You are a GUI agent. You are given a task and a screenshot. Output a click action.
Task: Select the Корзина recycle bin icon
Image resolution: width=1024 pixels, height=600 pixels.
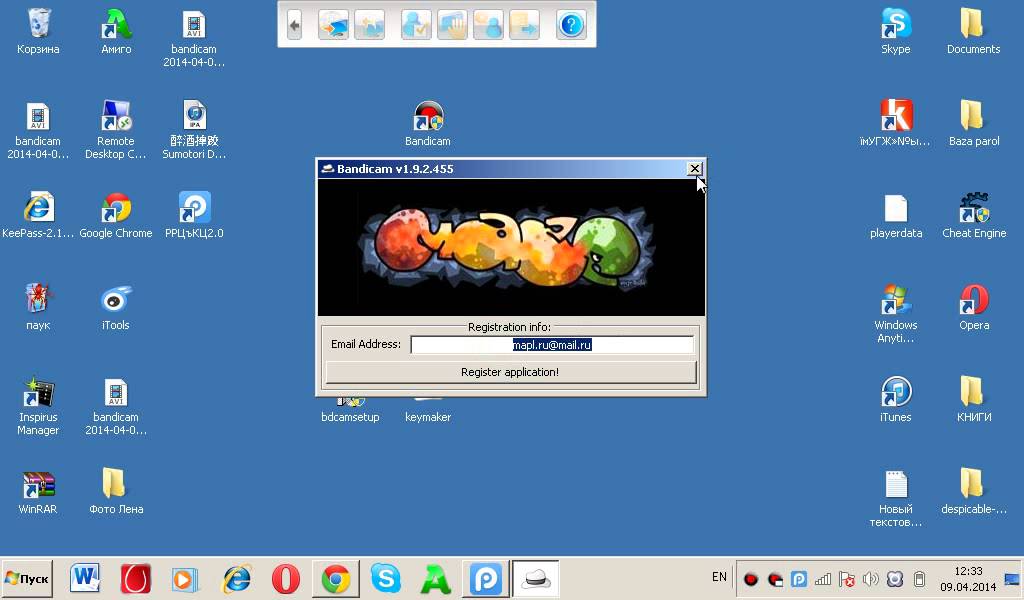[38, 31]
